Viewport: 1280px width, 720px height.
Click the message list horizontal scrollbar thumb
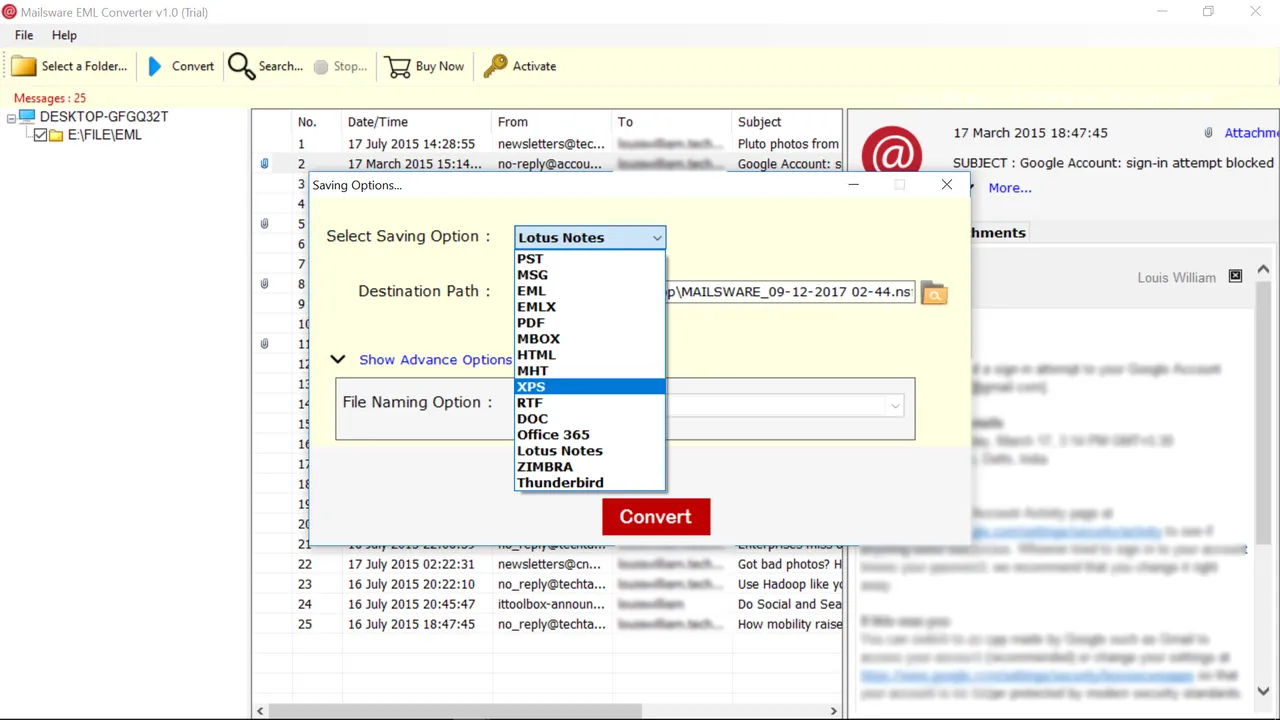[x=456, y=710]
